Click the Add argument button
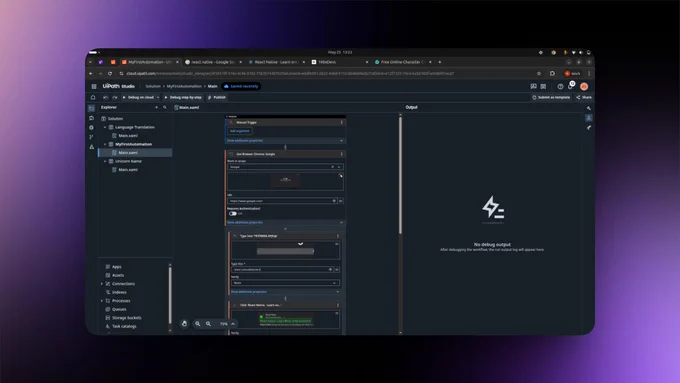 coord(239,131)
